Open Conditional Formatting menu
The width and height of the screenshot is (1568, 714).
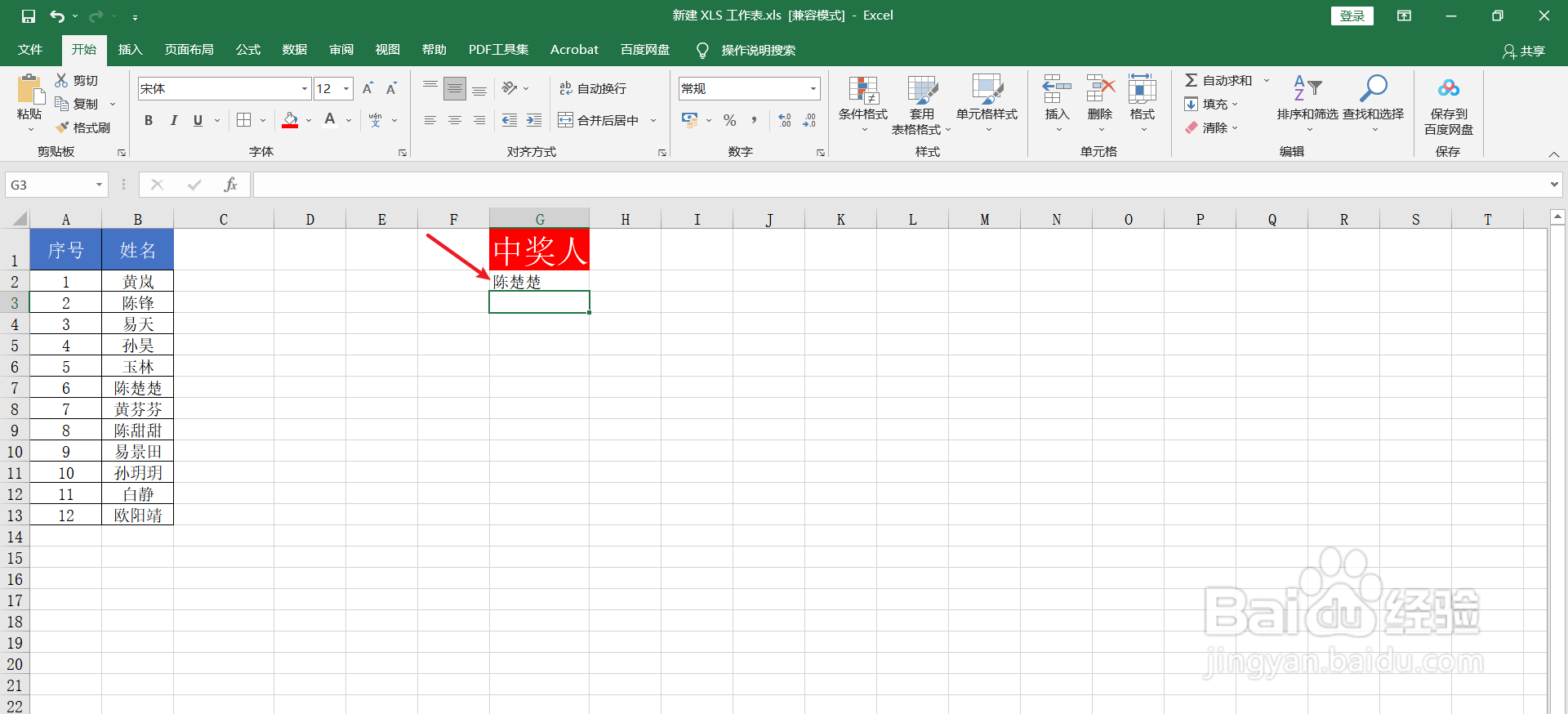863,105
